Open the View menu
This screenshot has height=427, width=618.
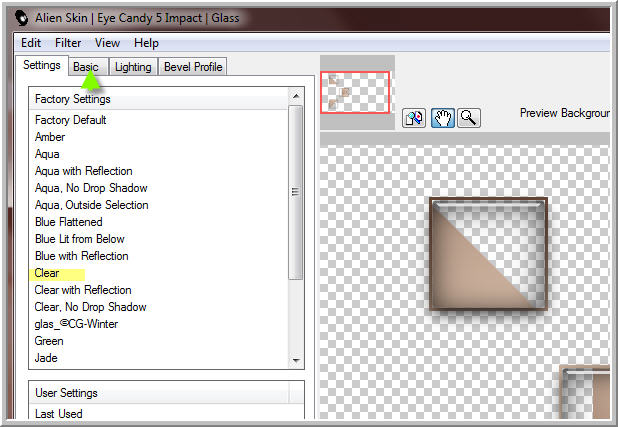107,43
